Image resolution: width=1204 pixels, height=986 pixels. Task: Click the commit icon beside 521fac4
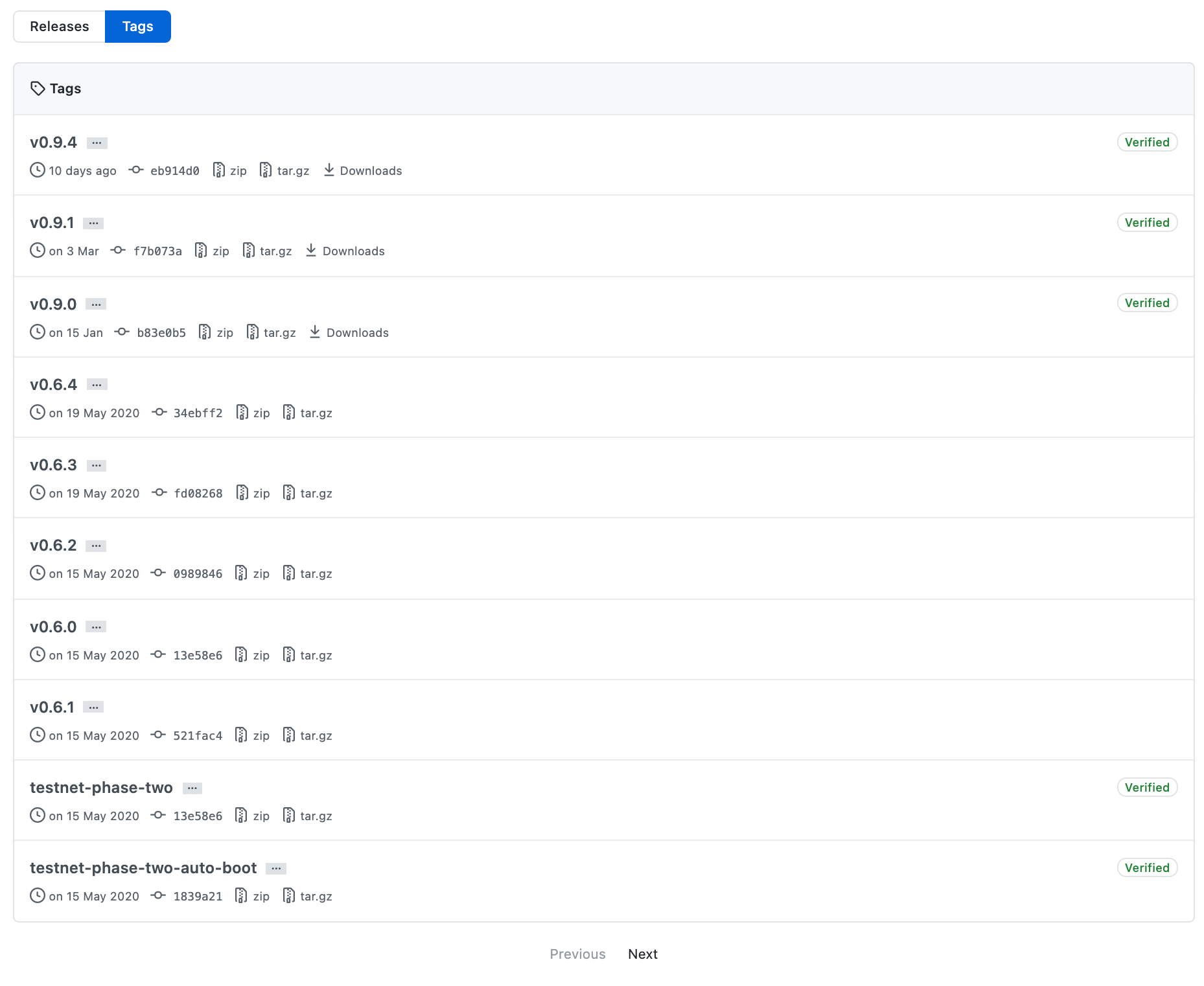158,735
